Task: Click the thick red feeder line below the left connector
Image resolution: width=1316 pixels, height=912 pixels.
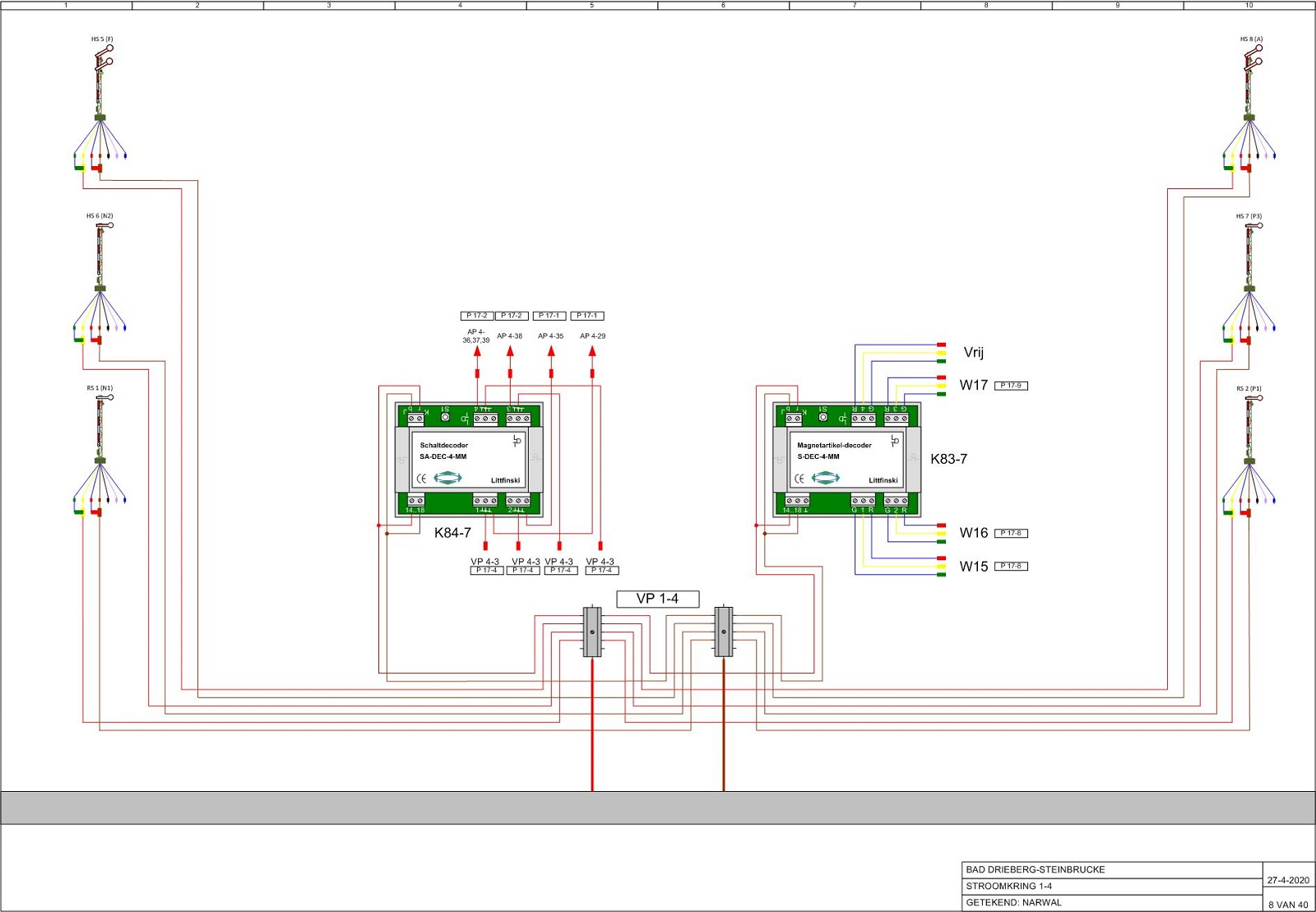Action: pyautogui.click(x=592, y=725)
